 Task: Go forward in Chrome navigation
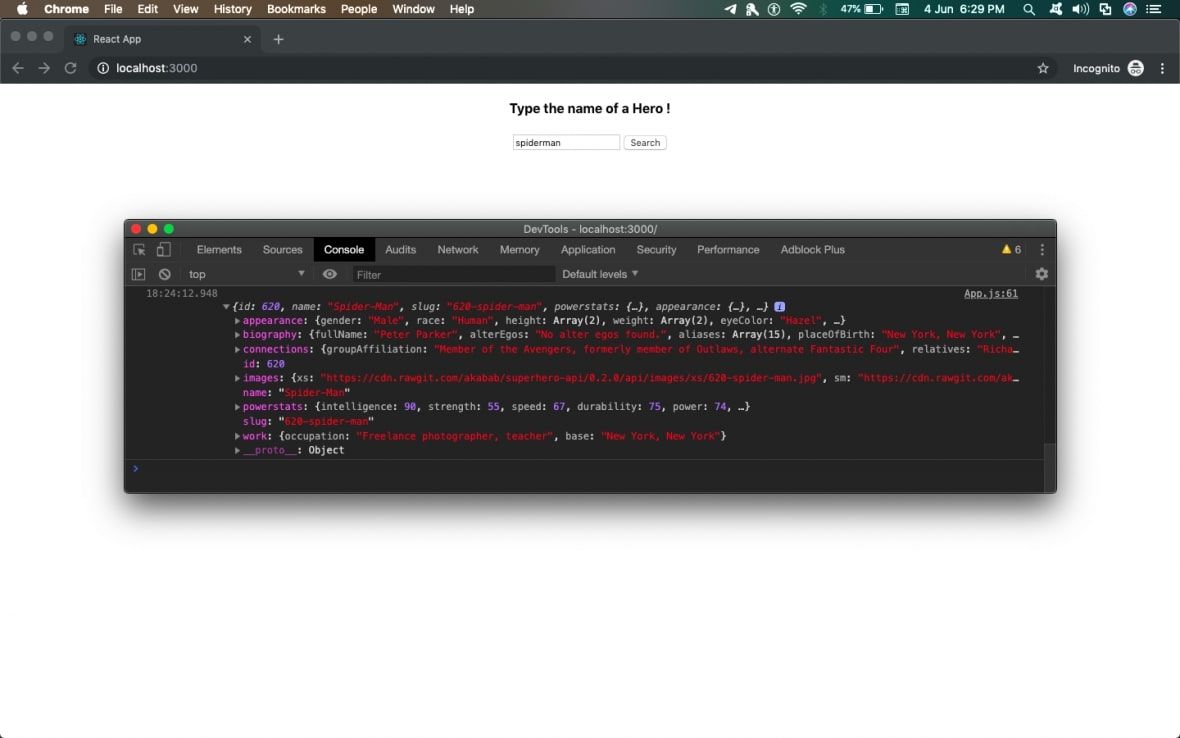point(44,68)
